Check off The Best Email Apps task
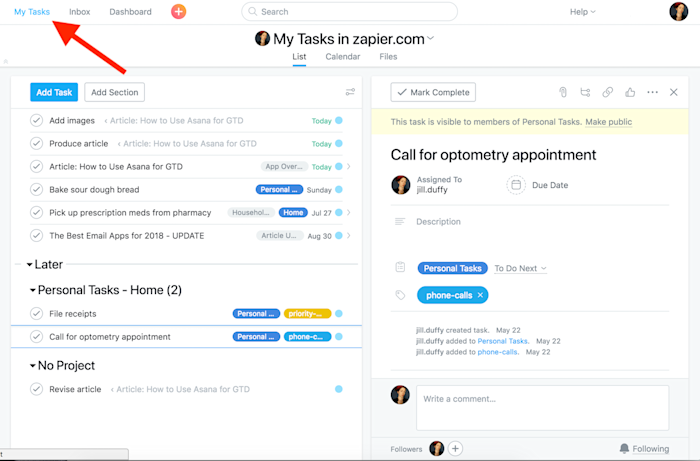 click(x=37, y=236)
